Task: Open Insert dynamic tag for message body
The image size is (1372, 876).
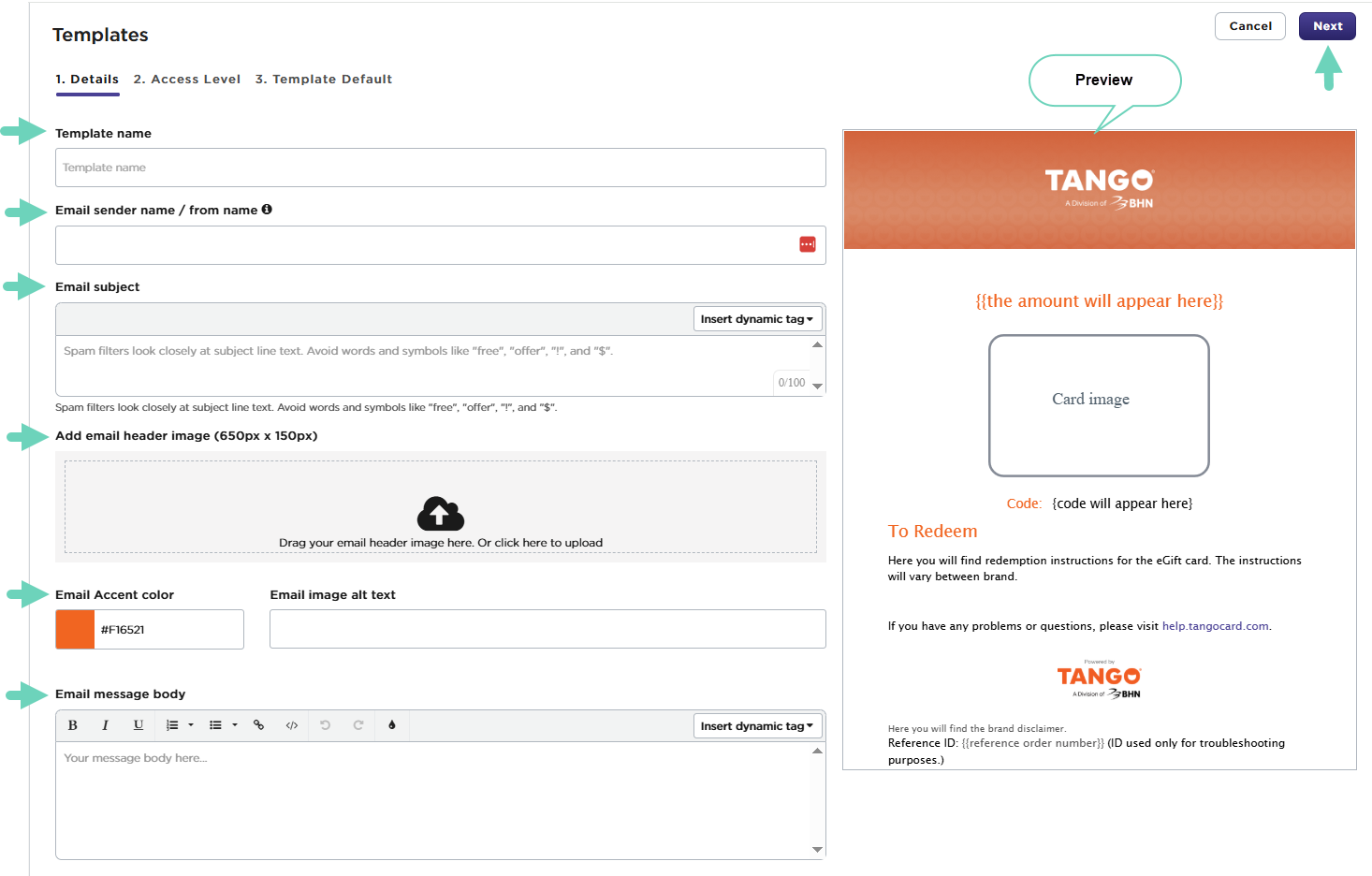Action: click(757, 726)
